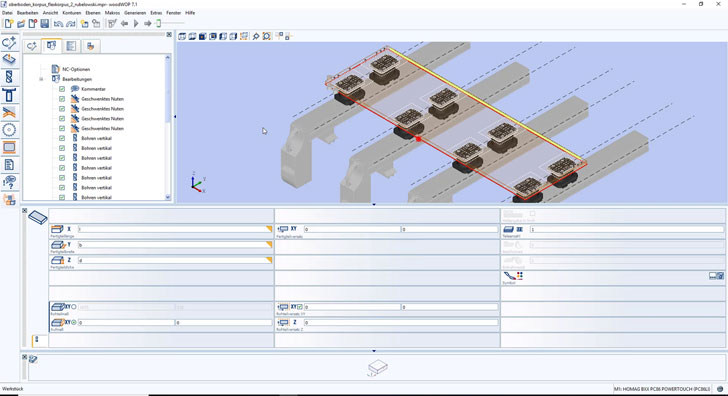Open the Konturen menu
The image size is (728, 396).
click(x=72, y=13)
